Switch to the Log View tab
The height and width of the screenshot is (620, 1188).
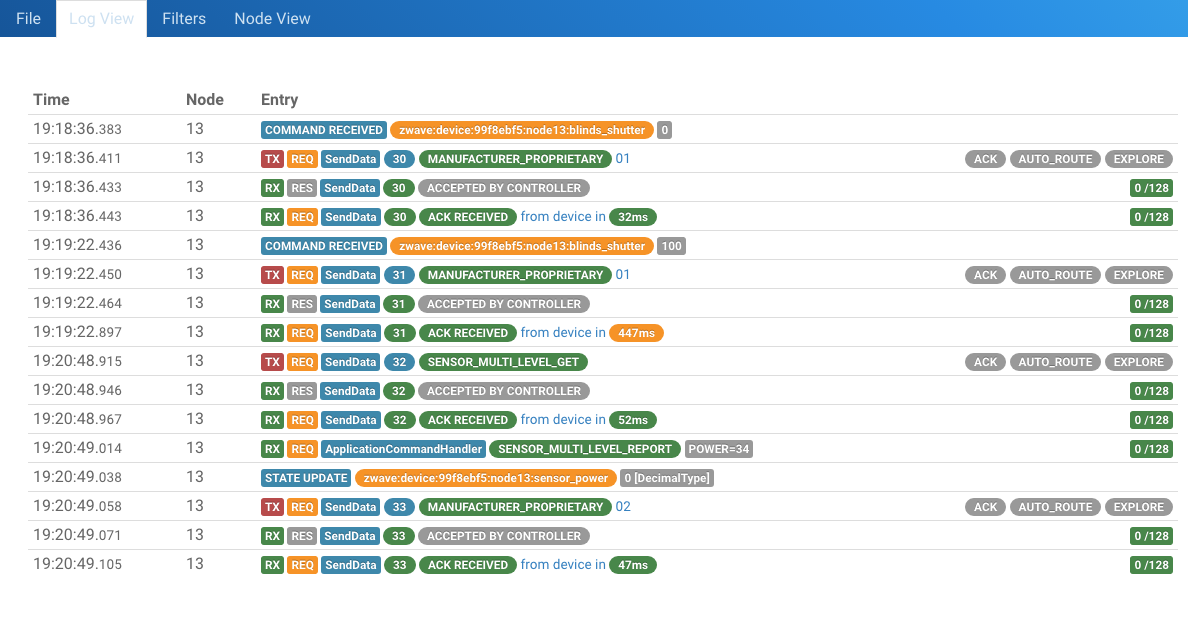tap(101, 18)
